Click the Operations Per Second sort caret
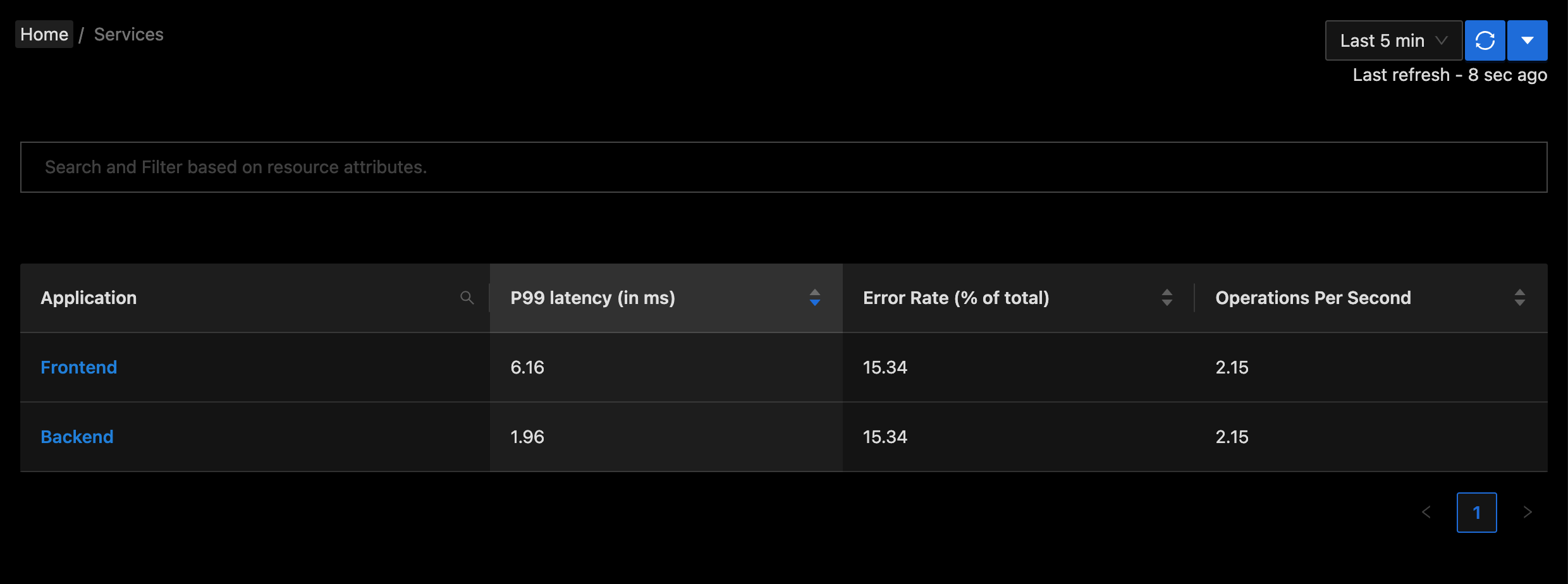Screen dimensions: 1568x584 point(1520,297)
